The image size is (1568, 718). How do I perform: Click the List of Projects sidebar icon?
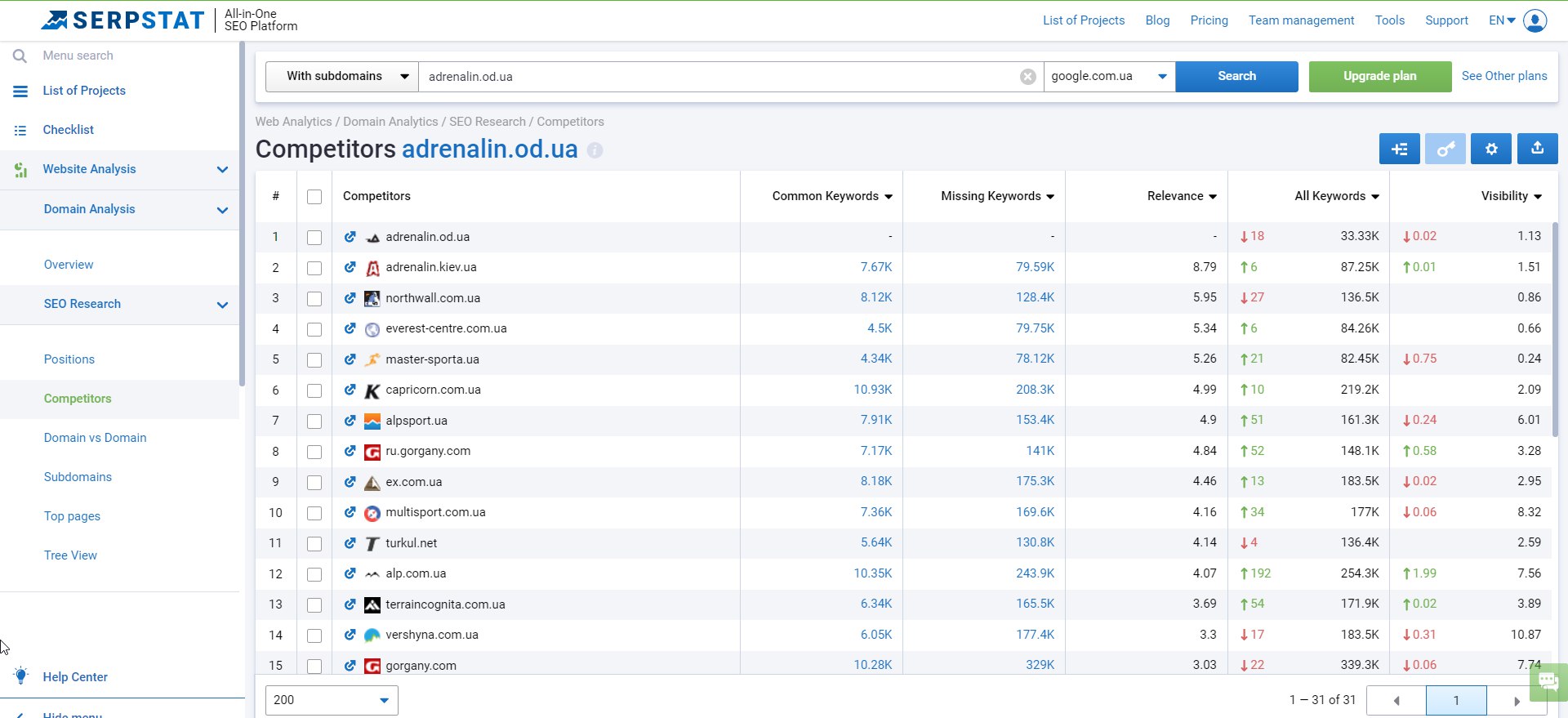tap(20, 91)
